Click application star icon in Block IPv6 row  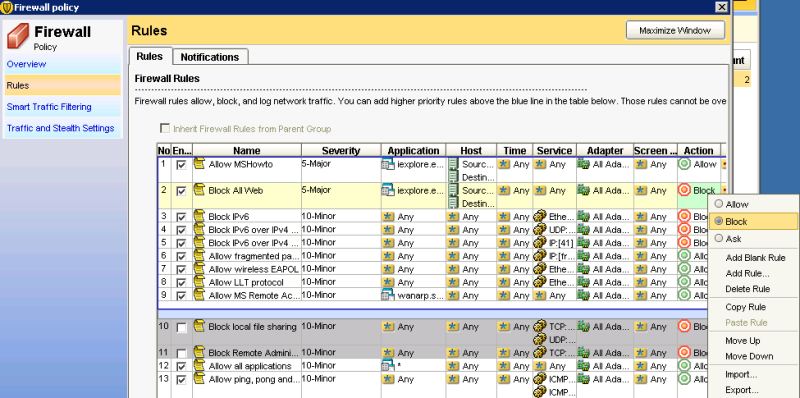tap(388, 216)
